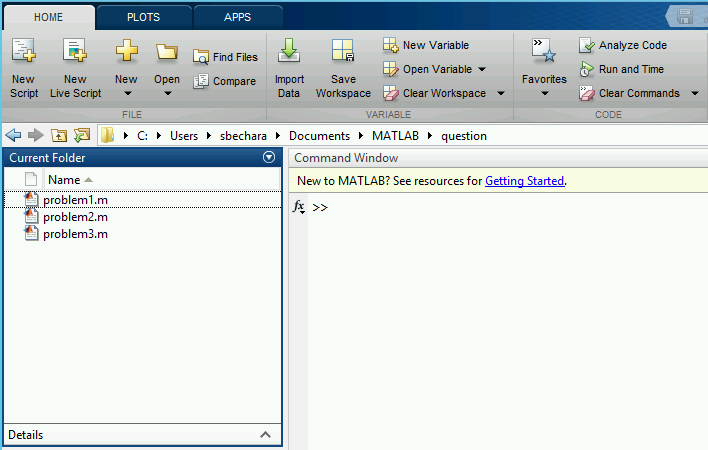This screenshot has width=708, height=450.
Task: Expand the Open Variable dropdown arrow
Action: (482, 69)
